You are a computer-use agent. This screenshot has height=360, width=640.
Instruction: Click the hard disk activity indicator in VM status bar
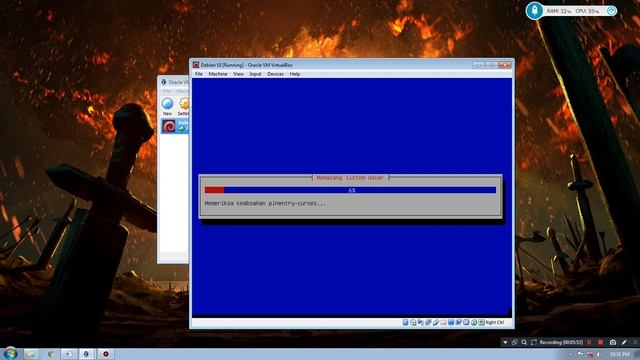pos(405,322)
